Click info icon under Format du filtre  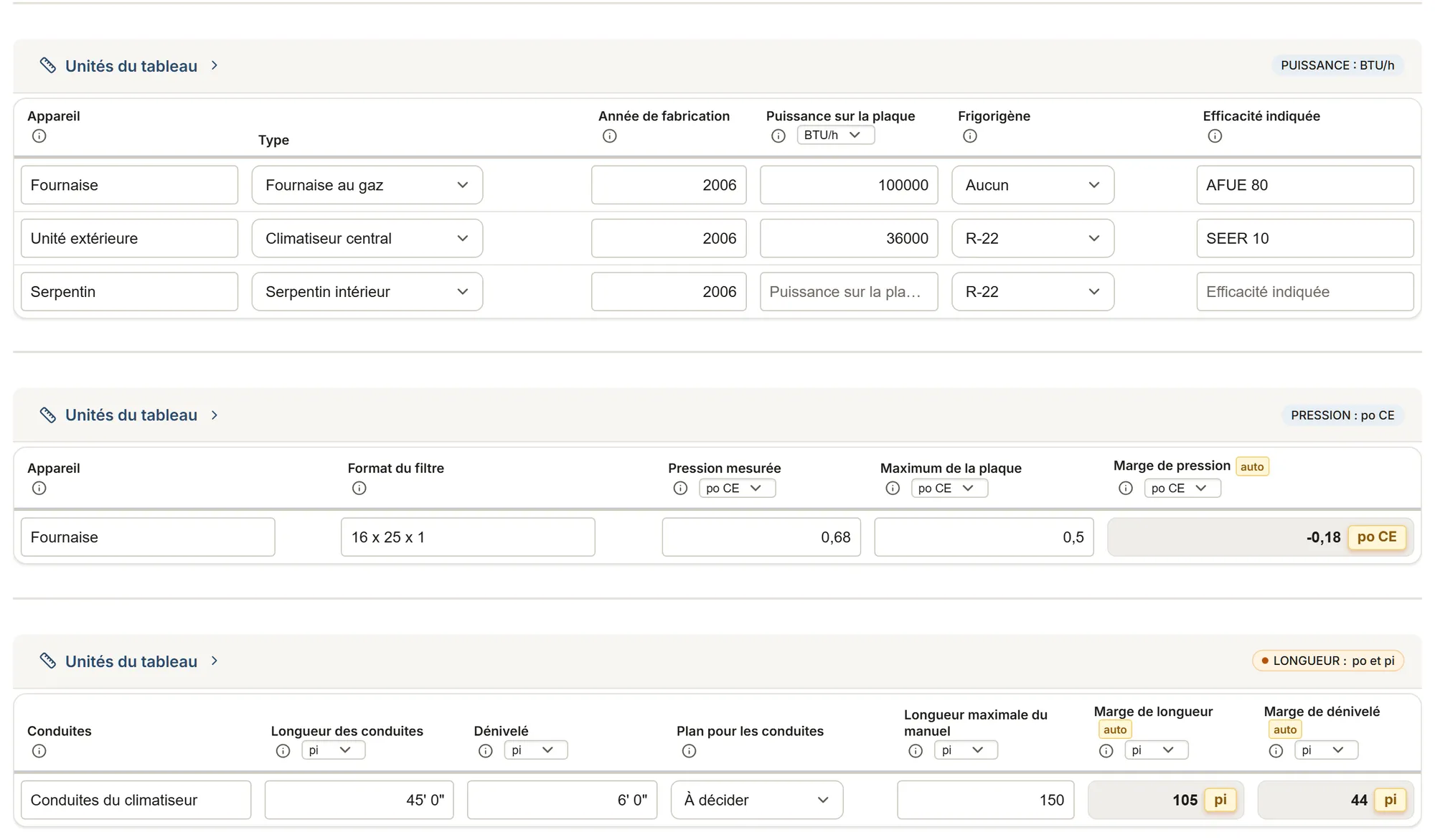pos(359,488)
